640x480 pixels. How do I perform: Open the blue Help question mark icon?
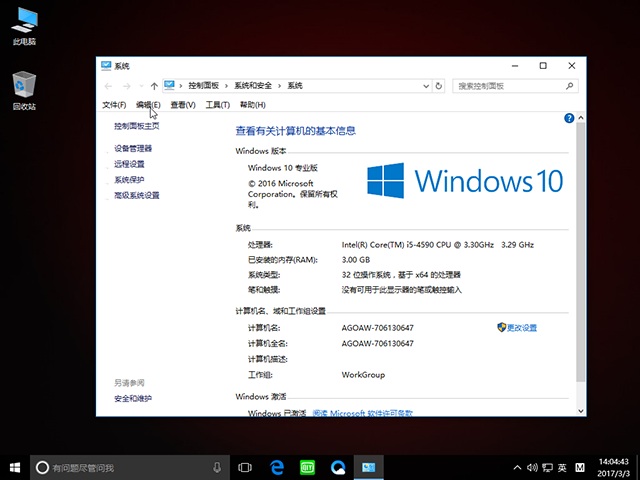[x=569, y=118]
